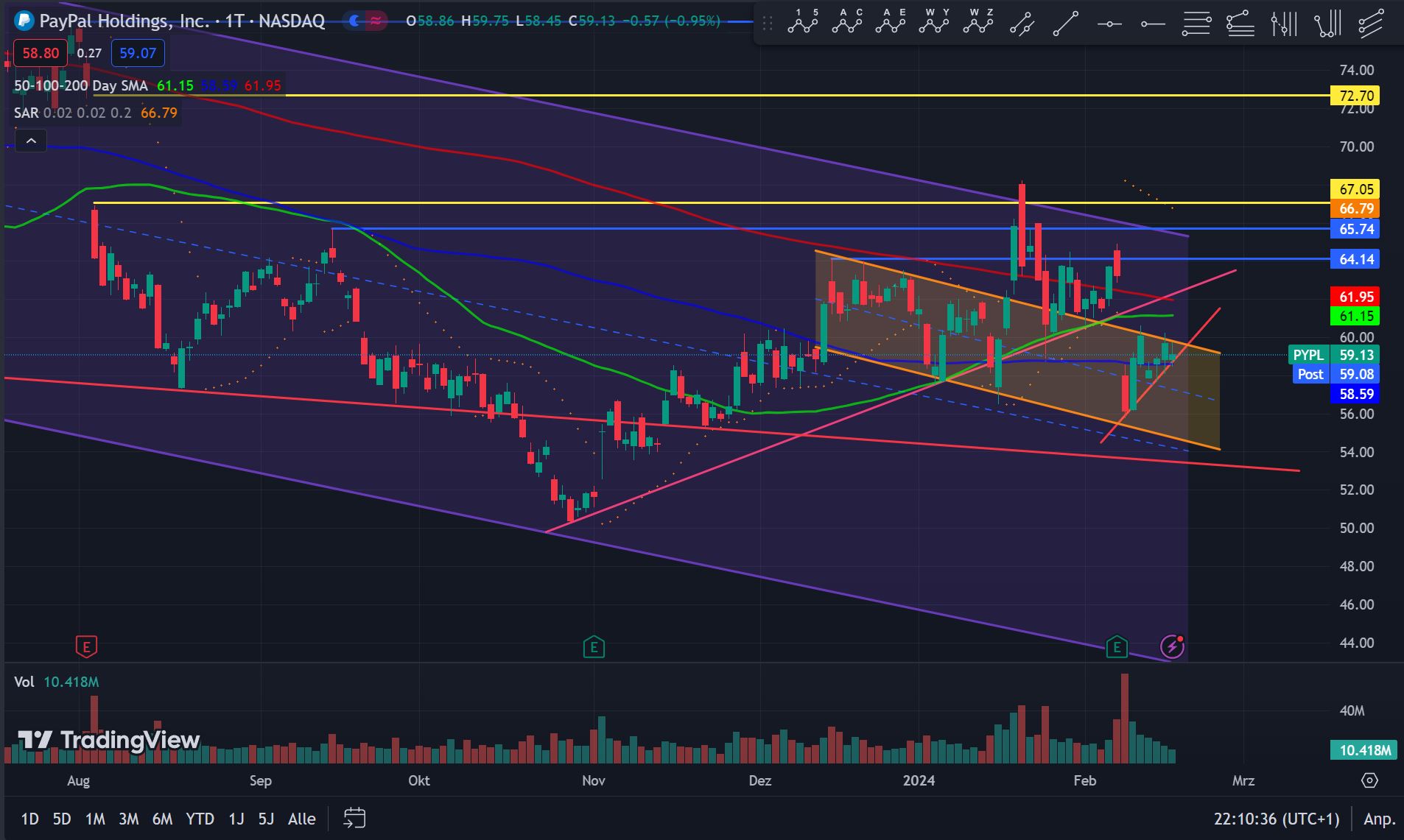Click the 2024 label on the time axis

tap(919, 780)
